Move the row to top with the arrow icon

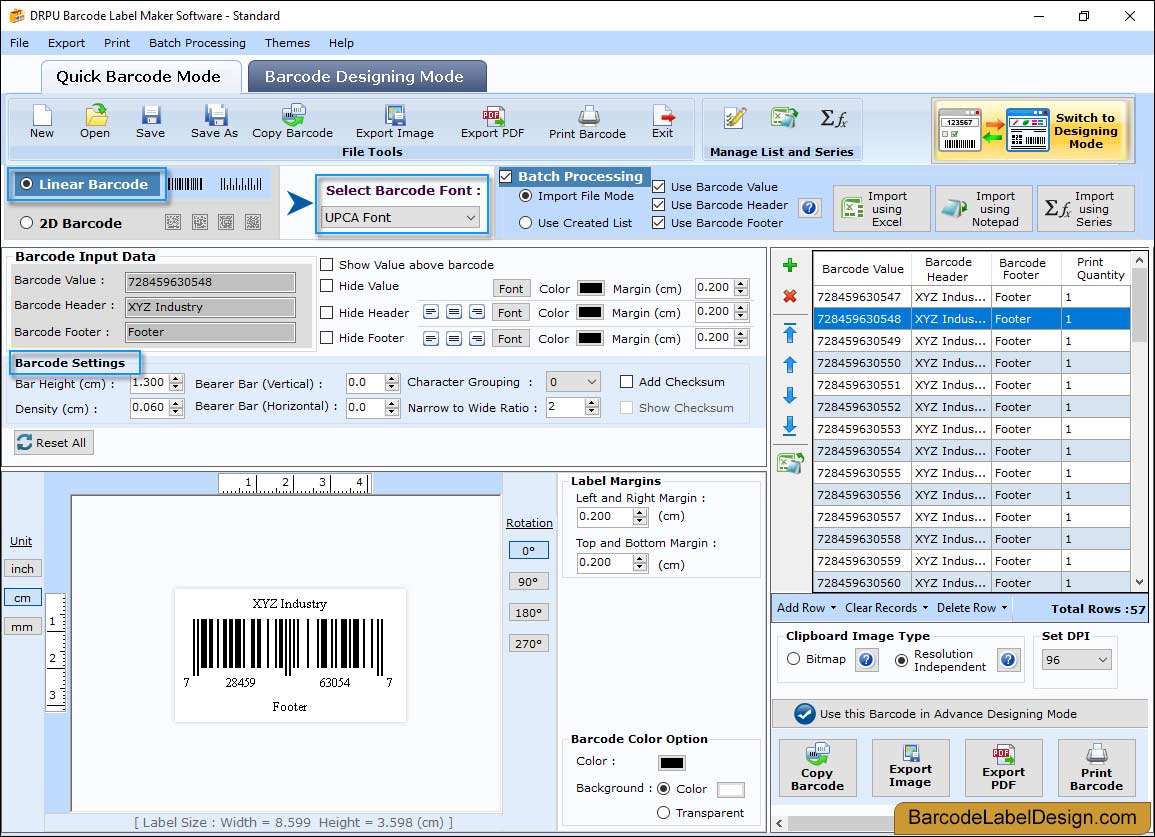(x=790, y=333)
